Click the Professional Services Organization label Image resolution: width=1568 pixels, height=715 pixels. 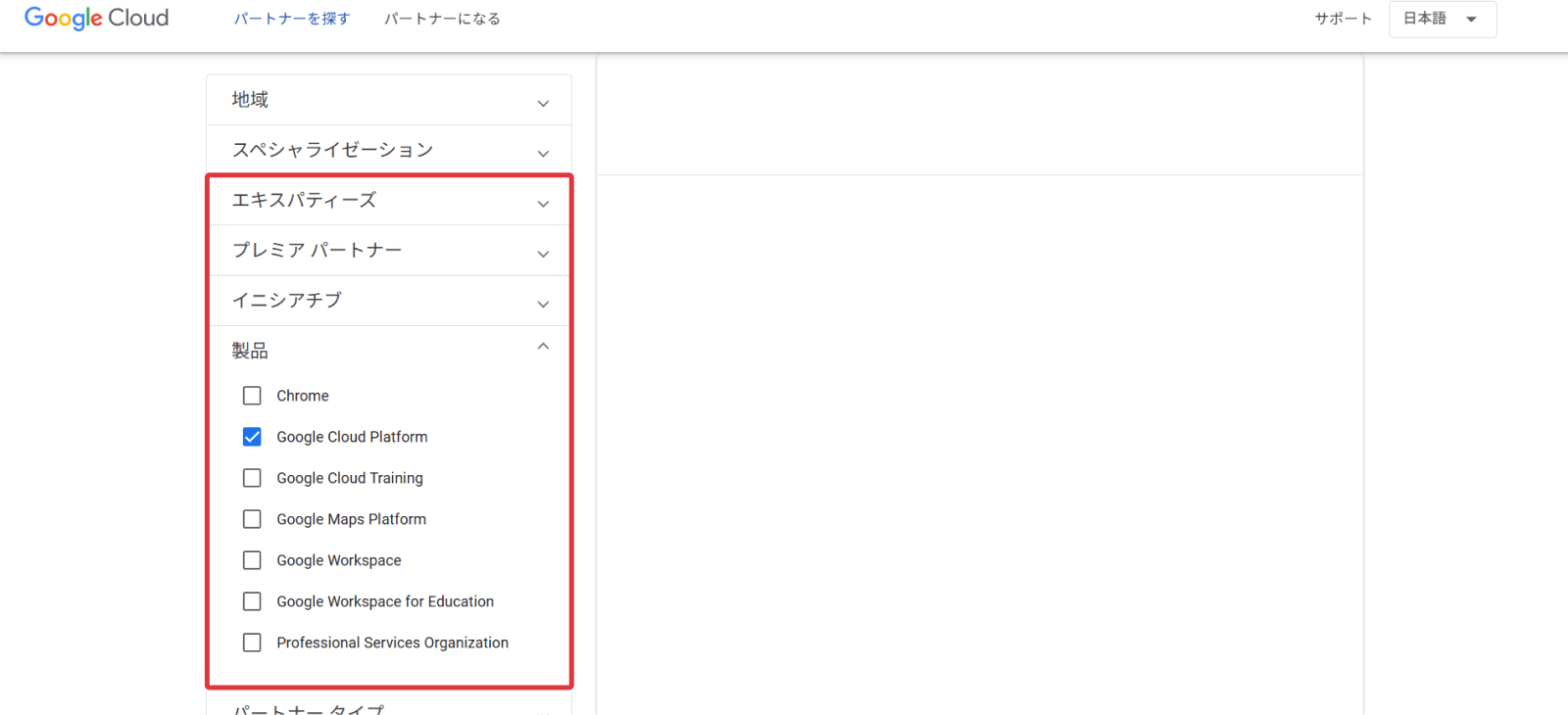[392, 643]
